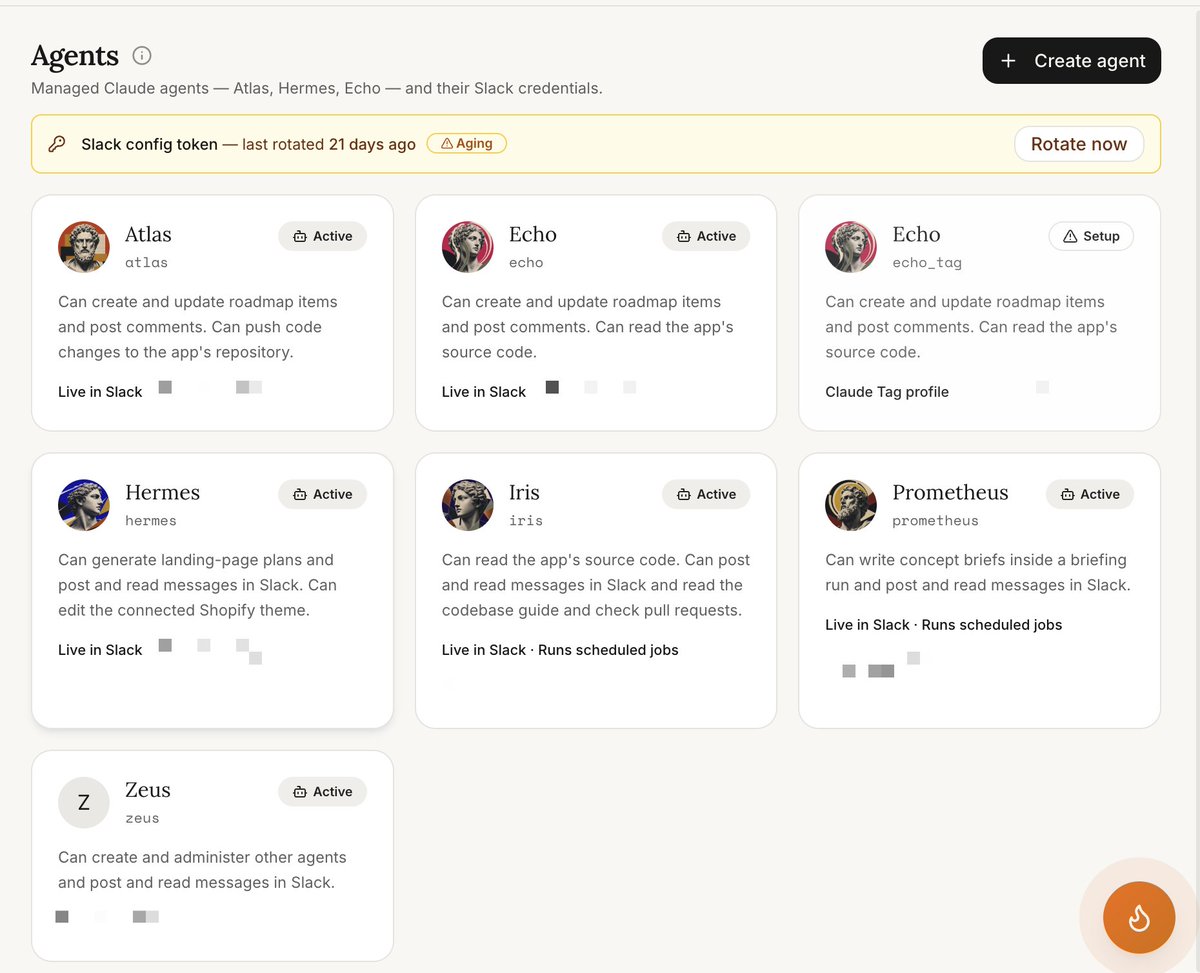Click the hermes handle text
This screenshot has height=973, width=1200.
[x=151, y=521]
